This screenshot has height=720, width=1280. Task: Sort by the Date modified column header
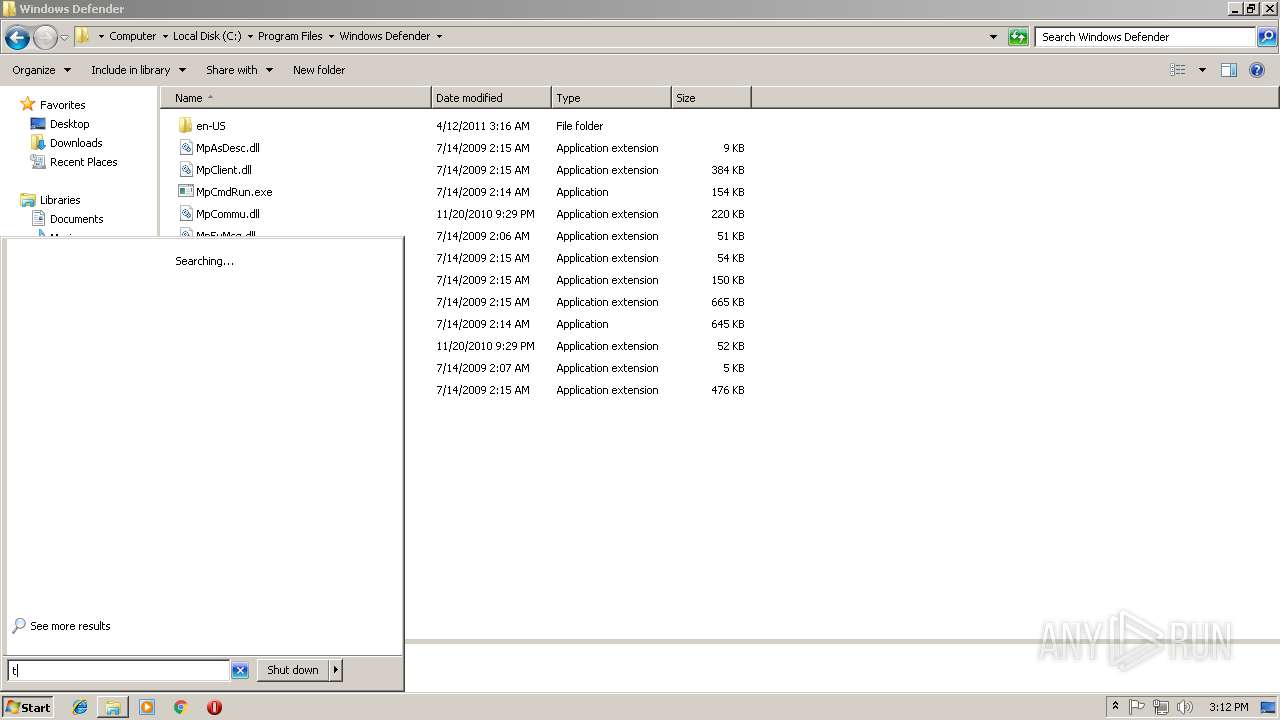click(491, 98)
